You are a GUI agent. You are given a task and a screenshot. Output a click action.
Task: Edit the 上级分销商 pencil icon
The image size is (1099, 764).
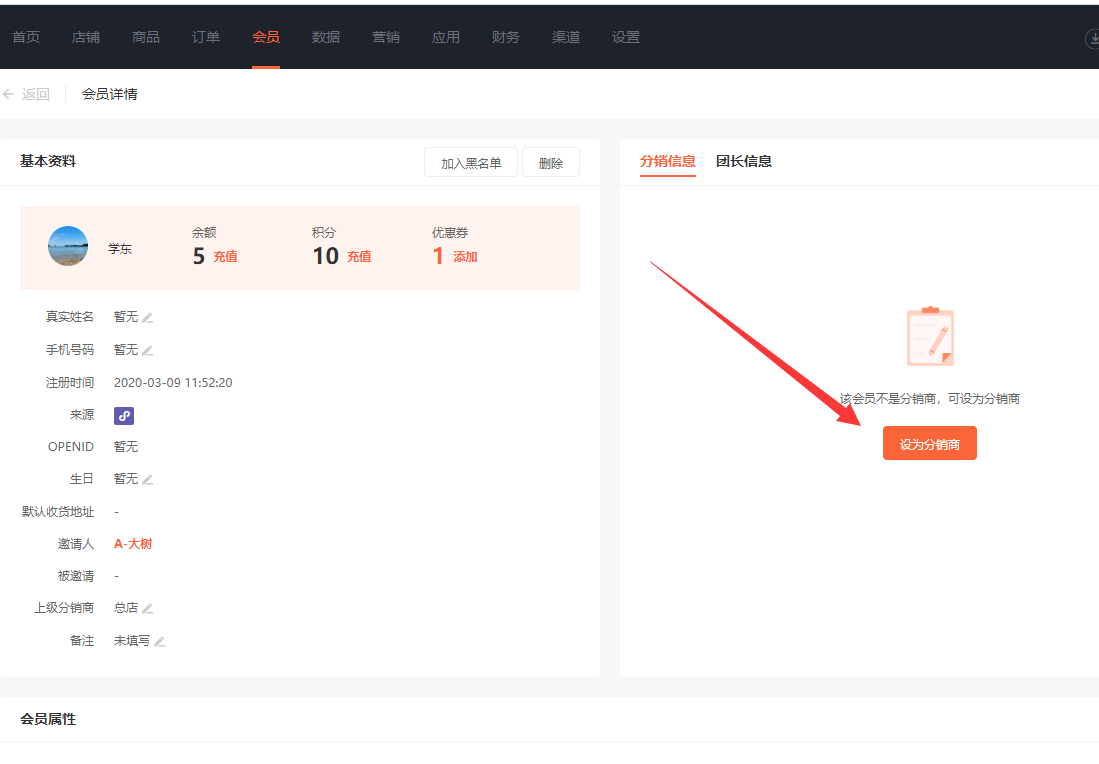coord(147,608)
